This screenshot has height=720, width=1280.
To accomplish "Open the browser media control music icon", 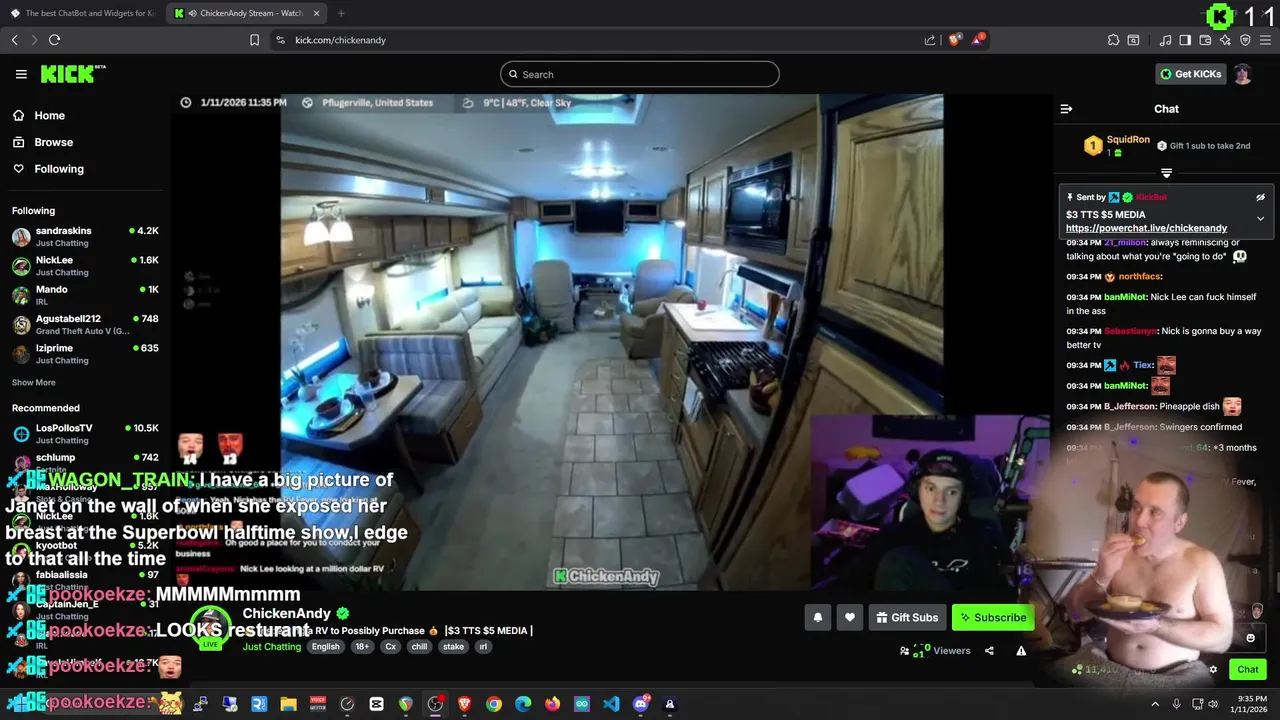I will point(1165,40).
